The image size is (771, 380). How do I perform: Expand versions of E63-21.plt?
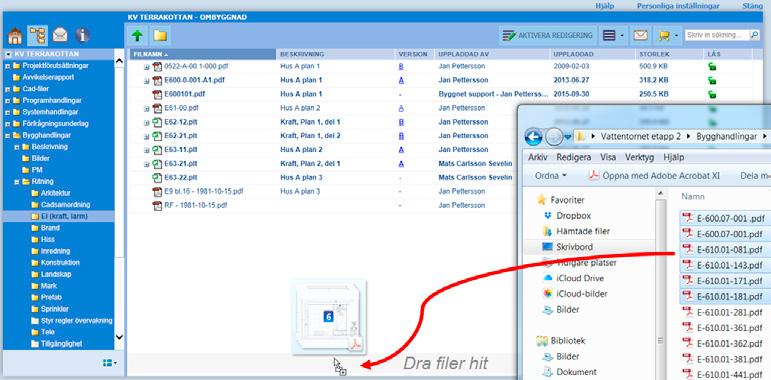(147, 164)
